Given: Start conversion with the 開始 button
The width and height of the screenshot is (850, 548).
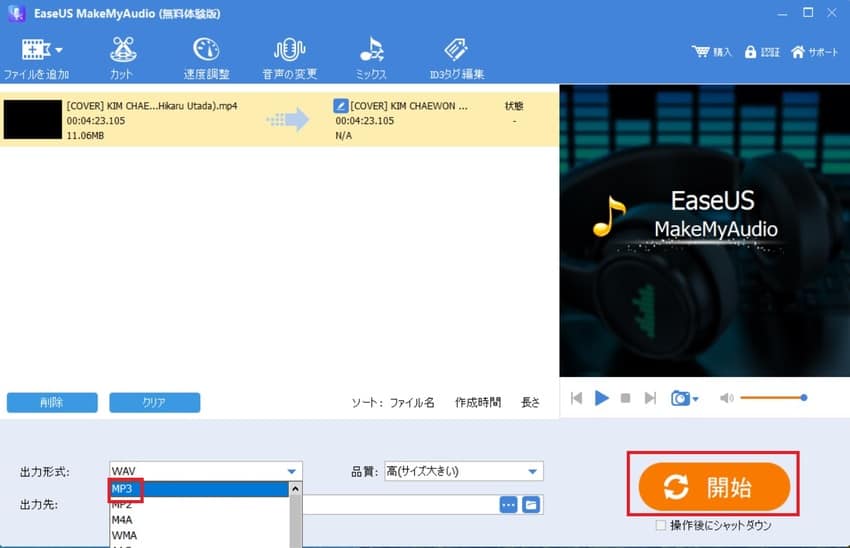Looking at the screenshot, I should pos(714,487).
